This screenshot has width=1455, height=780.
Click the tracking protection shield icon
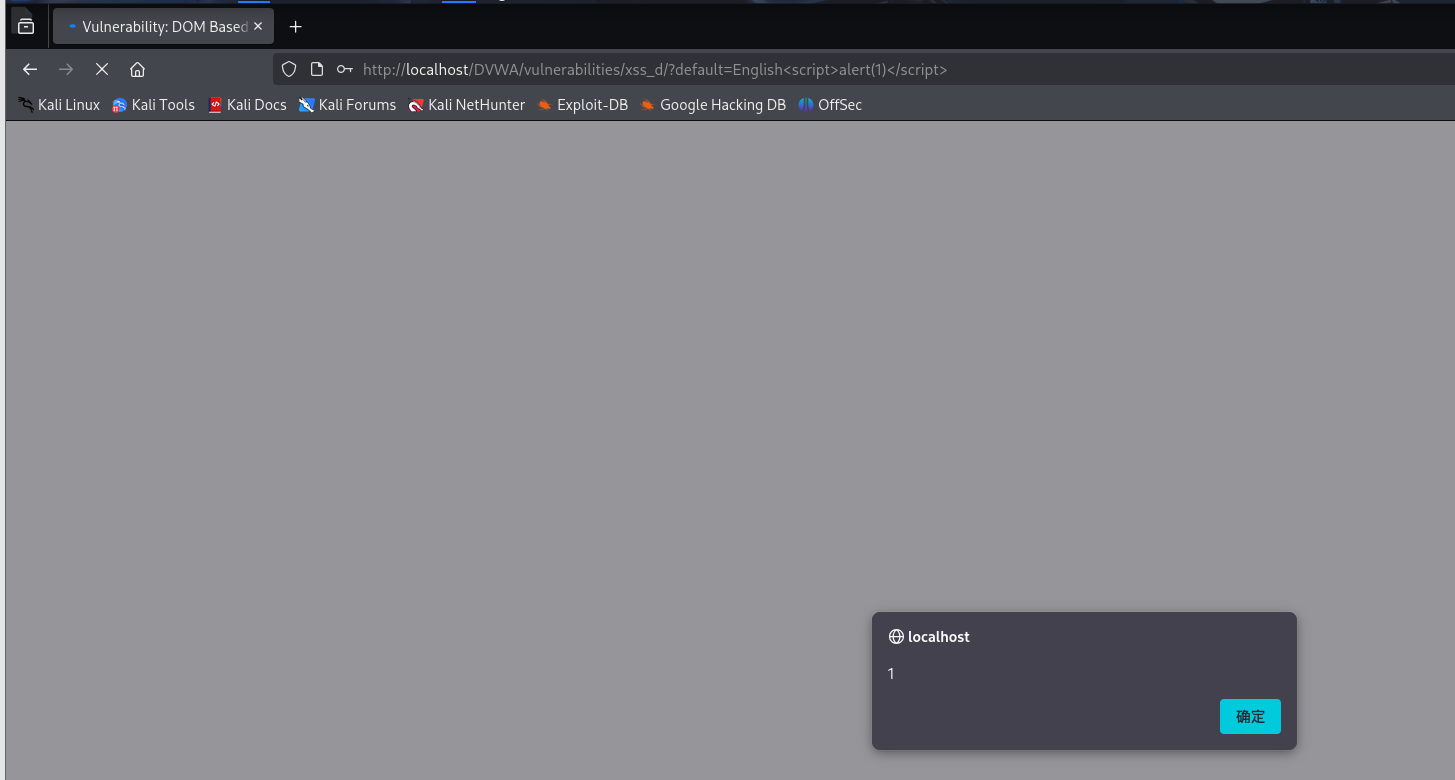tap(289, 69)
